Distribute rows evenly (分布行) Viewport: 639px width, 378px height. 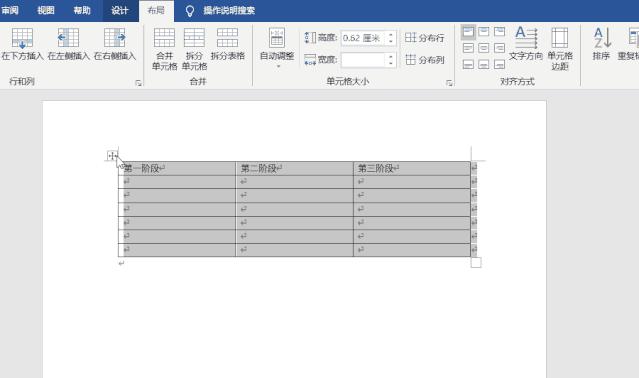pos(424,38)
